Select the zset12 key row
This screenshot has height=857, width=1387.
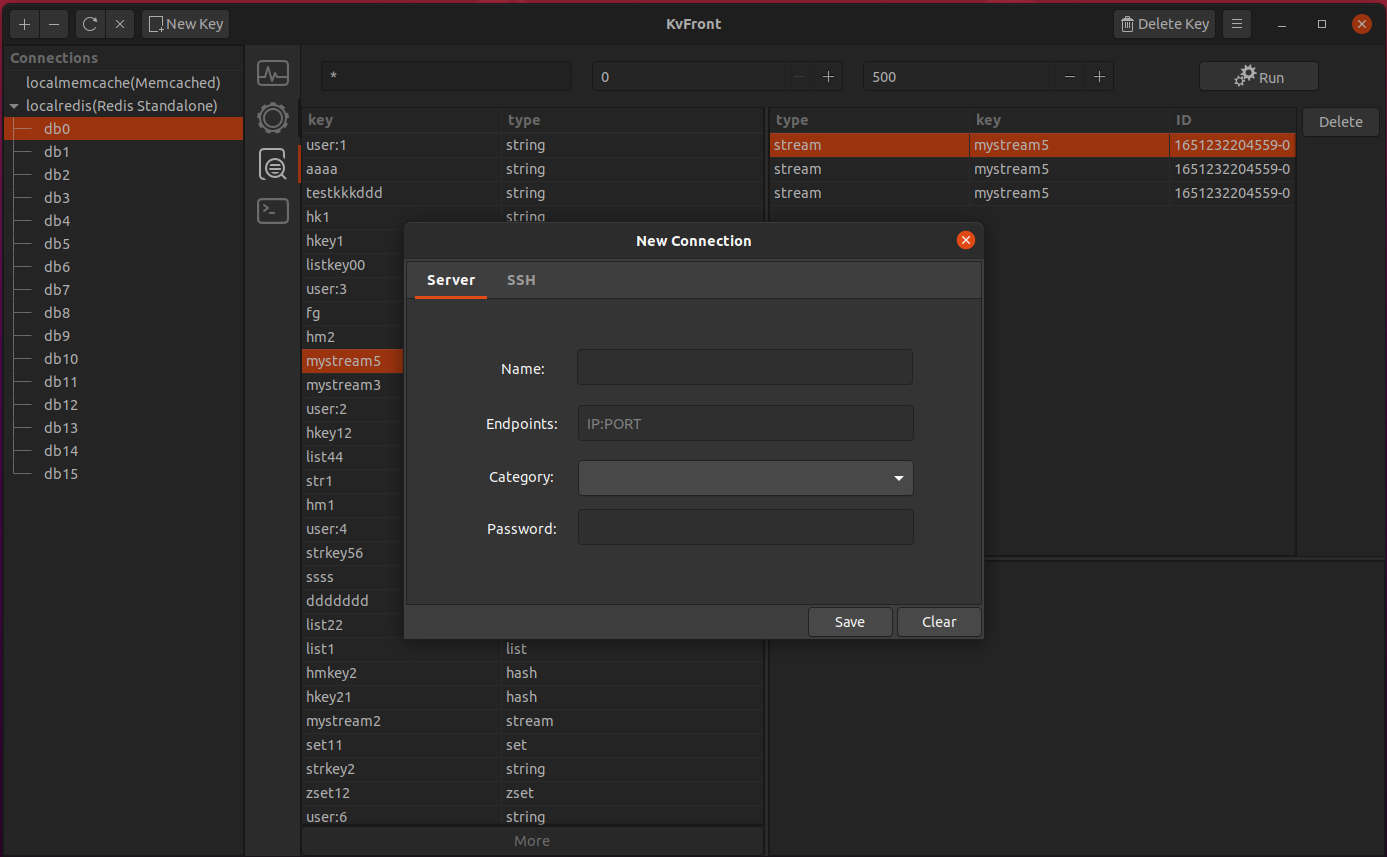(532, 793)
